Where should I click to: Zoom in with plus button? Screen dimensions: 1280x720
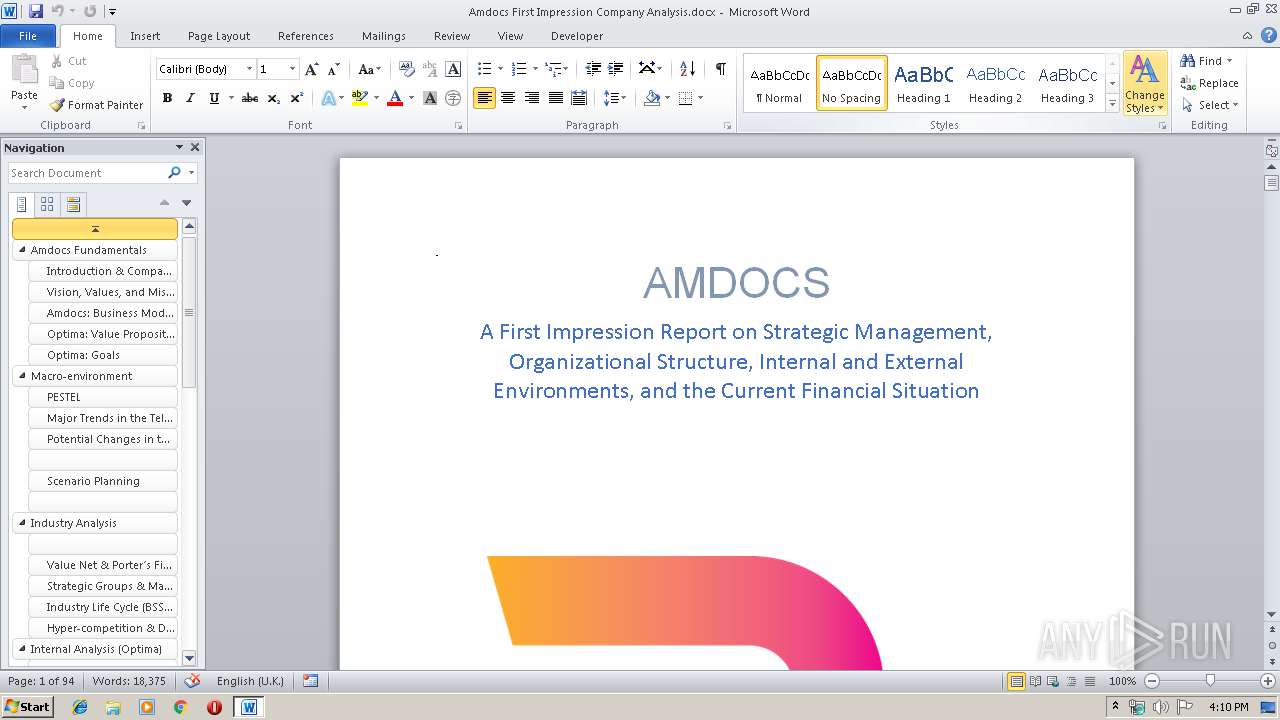[1269, 681]
